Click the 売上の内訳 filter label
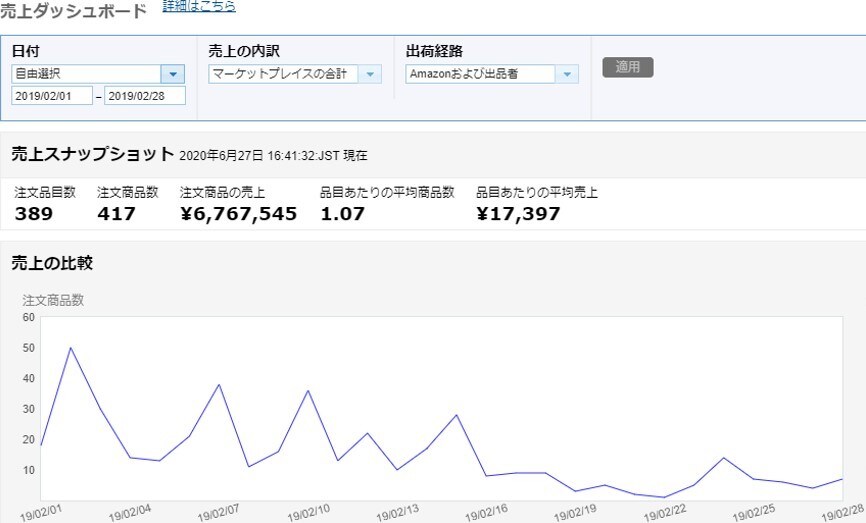The width and height of the screenshot is (866, 523). pyautogui.click(x=244, y=51)
